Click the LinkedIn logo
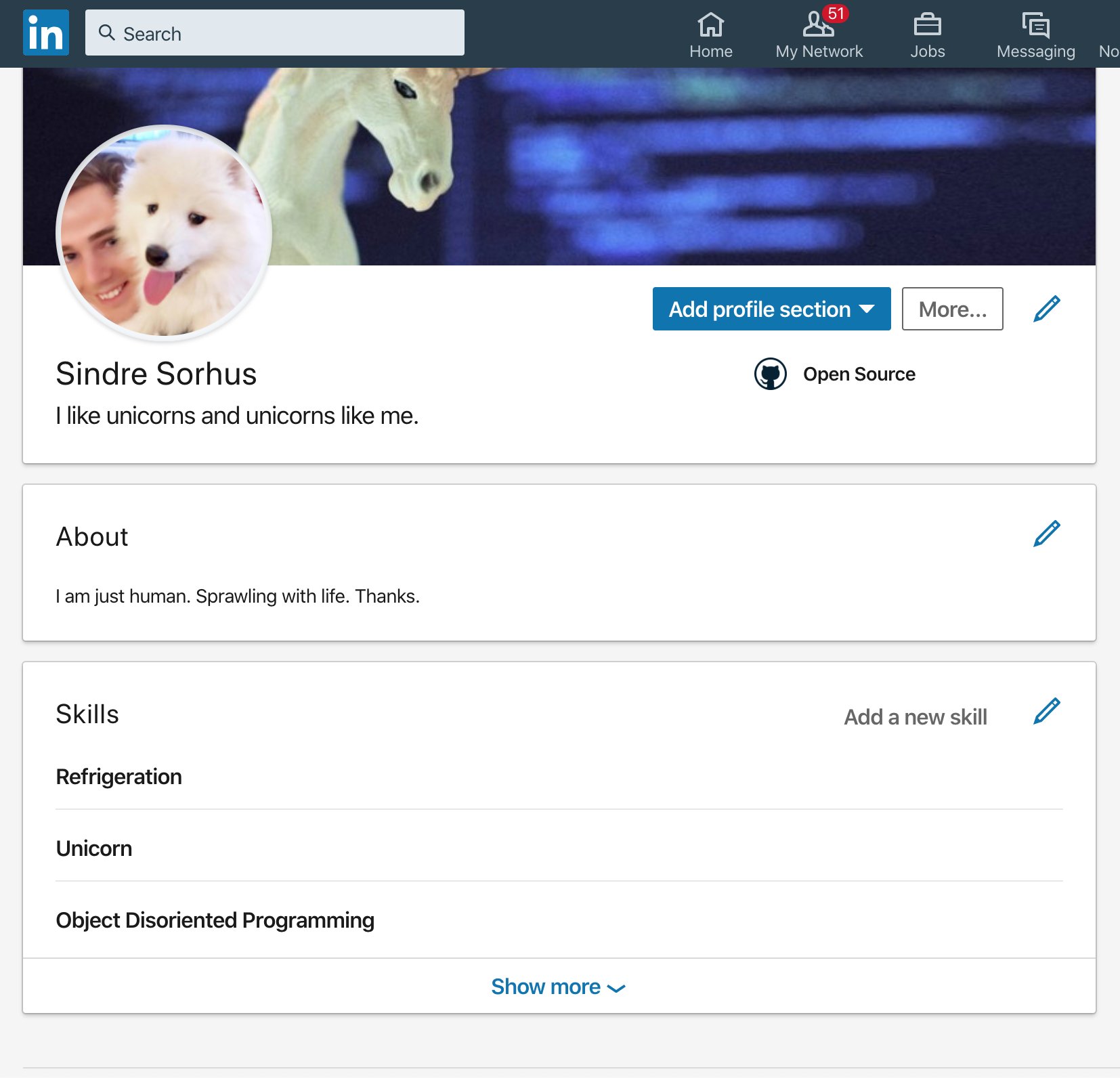Image resolution: width=1120 pixels, height=1078 pixels. pos(45,32)
